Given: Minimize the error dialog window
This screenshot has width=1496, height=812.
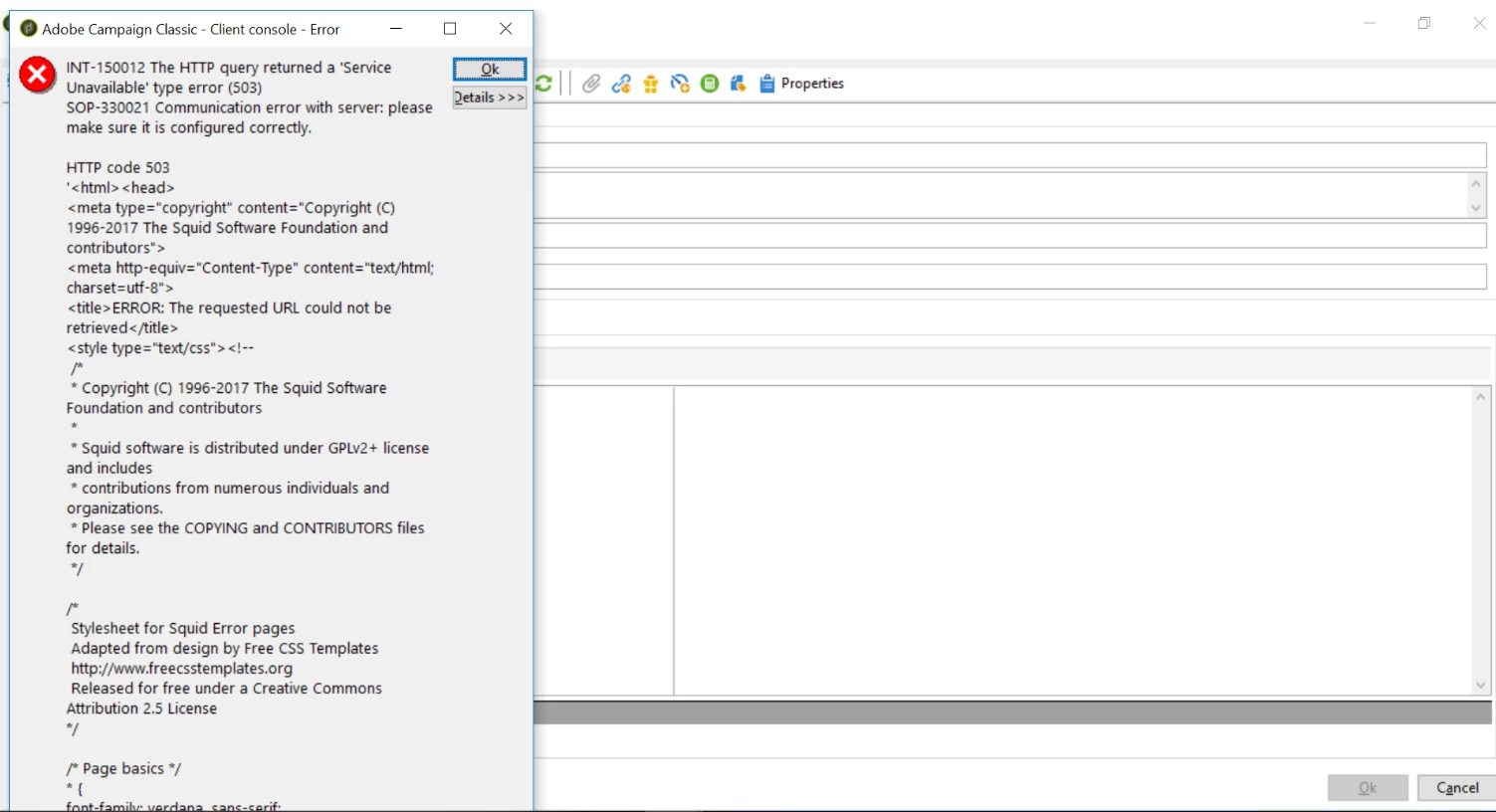Looking at the screenshot, I should [x=396, y=29].
